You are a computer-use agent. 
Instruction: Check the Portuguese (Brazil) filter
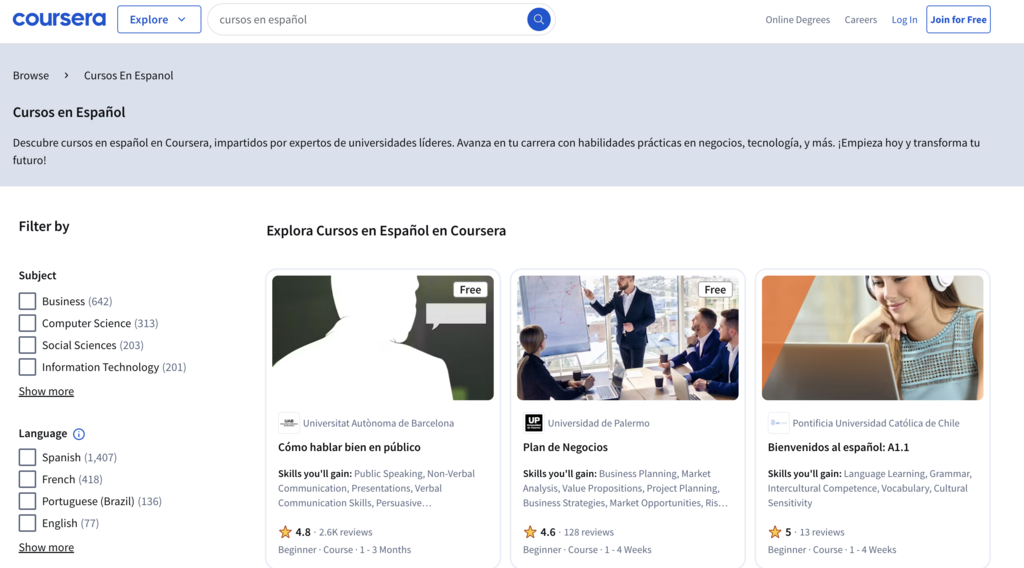tap(27, 501)
